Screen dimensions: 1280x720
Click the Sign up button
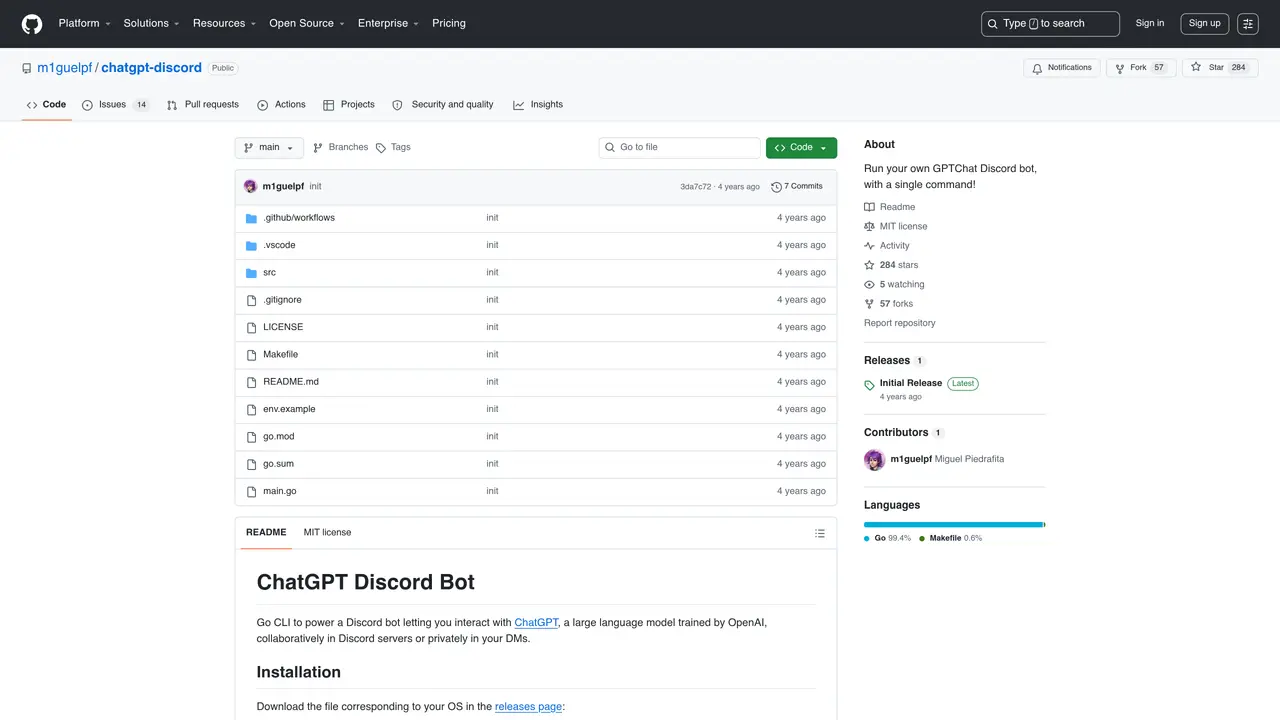point(1205,23)
